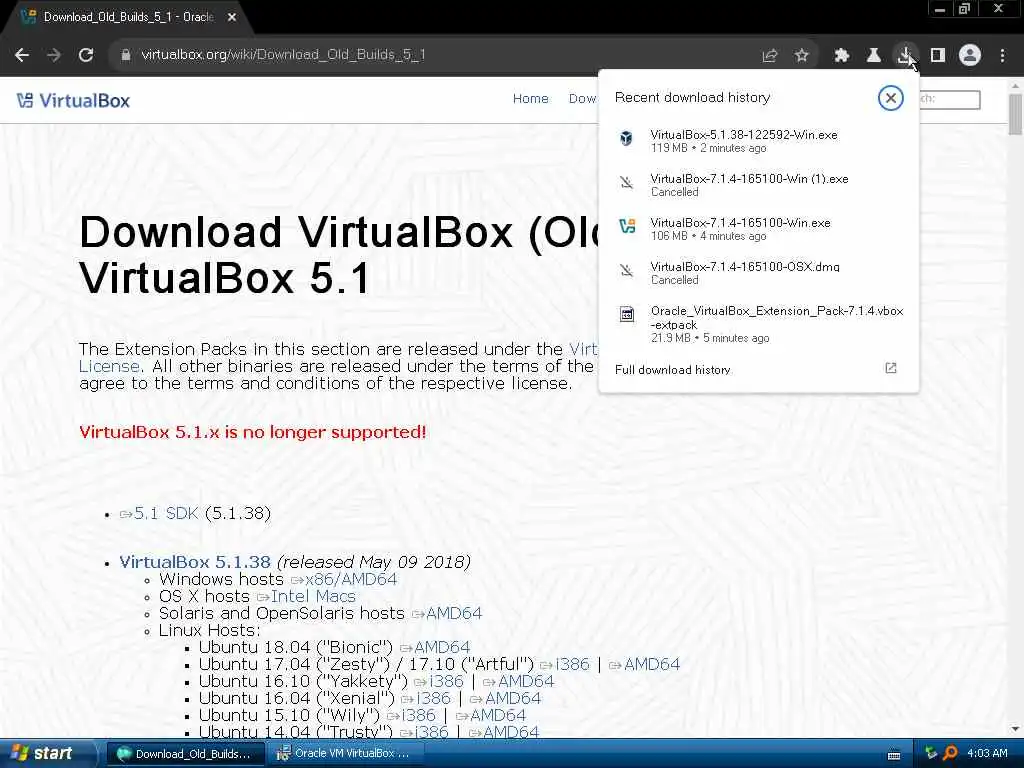Click the browser forward arrow
The image size is (1024, 768).
[54, 55]
